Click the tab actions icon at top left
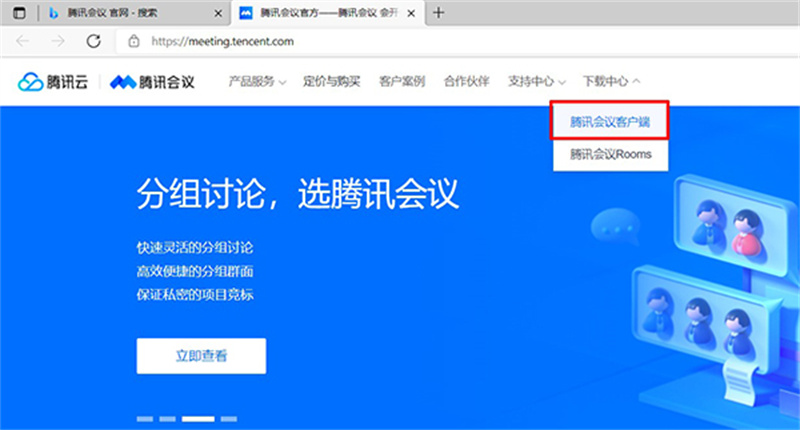Viewport: 800px width, 430px height. pos(18,13)
